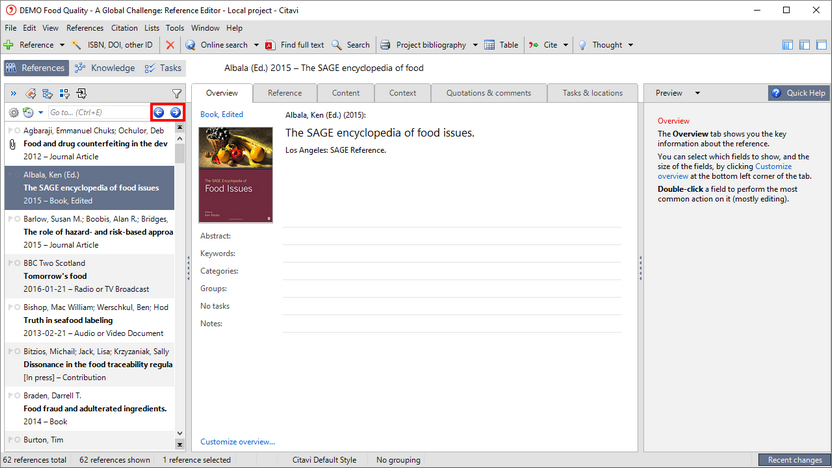The image size is (832, 468).
Task: Click the blue back navigation arrow
Action: (x=159, y=112)
